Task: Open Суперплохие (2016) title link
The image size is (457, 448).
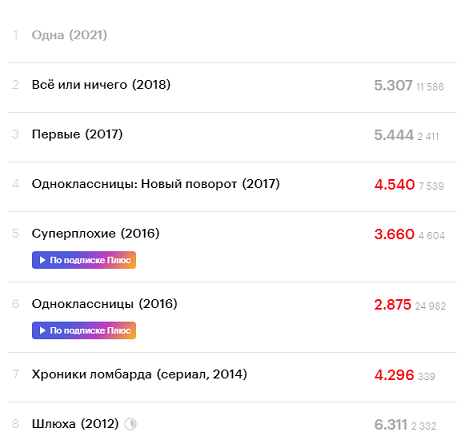Action: [x=96, y=233]
